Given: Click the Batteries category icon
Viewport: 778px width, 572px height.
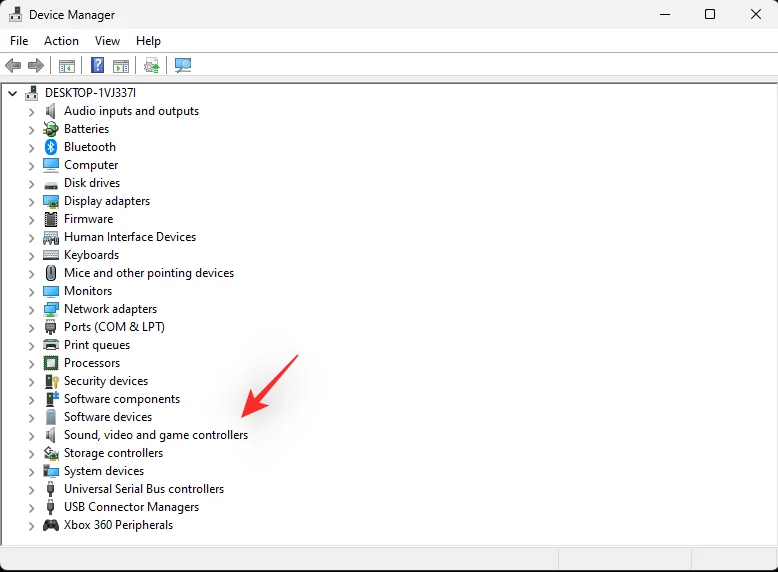Looking at the screenshot, I should point(51,129).
